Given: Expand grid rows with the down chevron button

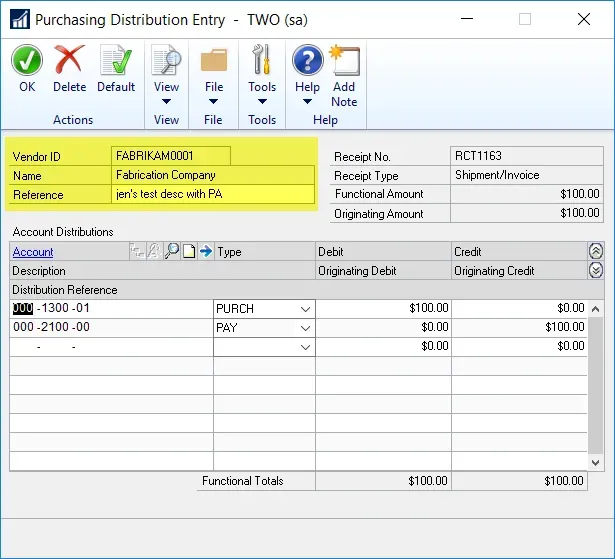Looking at the screenshot, I should 597,271.
